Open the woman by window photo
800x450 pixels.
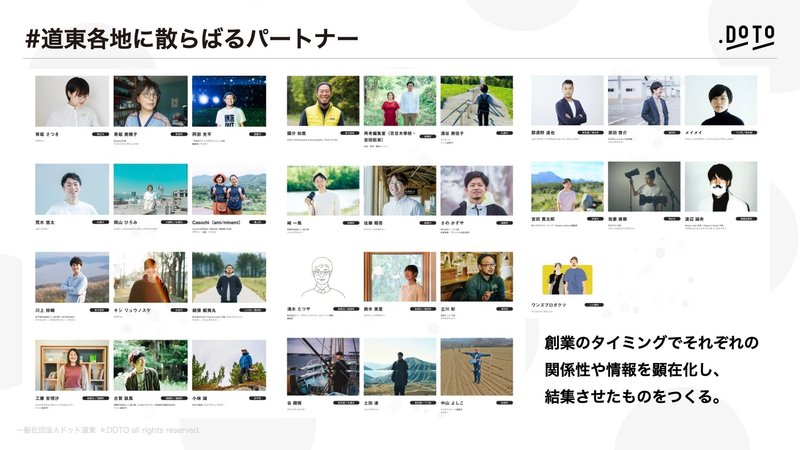[400, 277]
